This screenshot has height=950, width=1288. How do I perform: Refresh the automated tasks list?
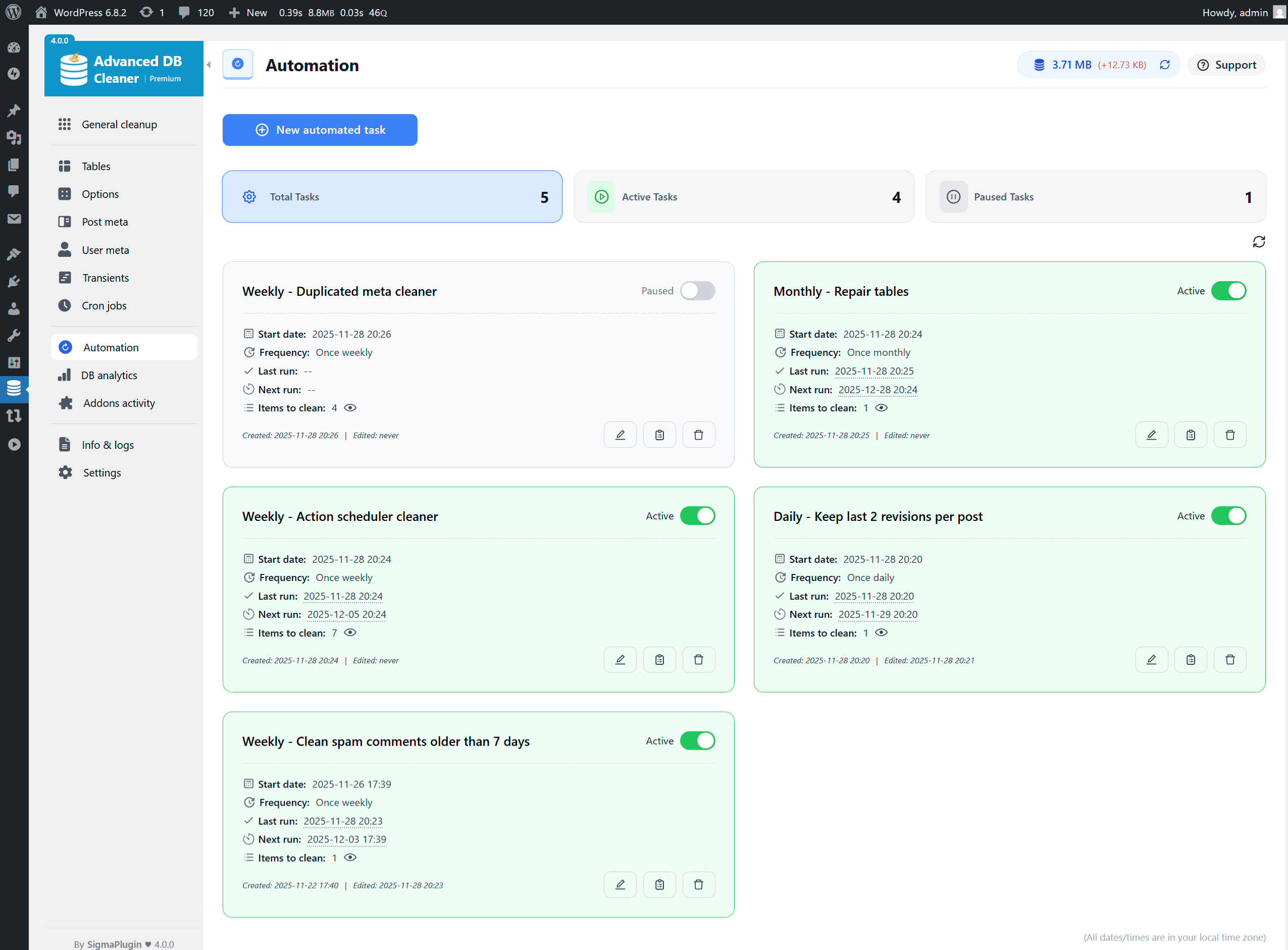pyautogui.click(x=1259, y=241)
